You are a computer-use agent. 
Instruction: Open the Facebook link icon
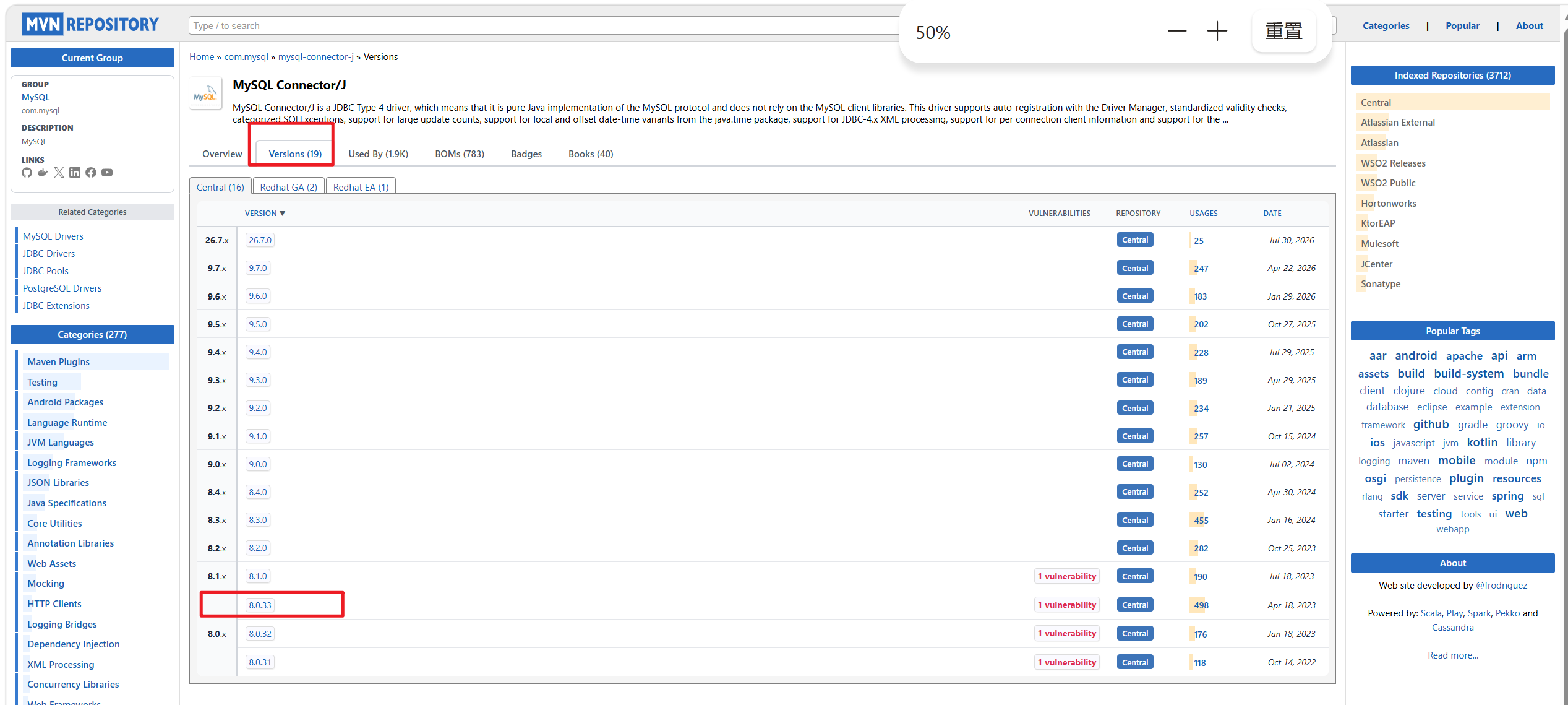[91, 173]
